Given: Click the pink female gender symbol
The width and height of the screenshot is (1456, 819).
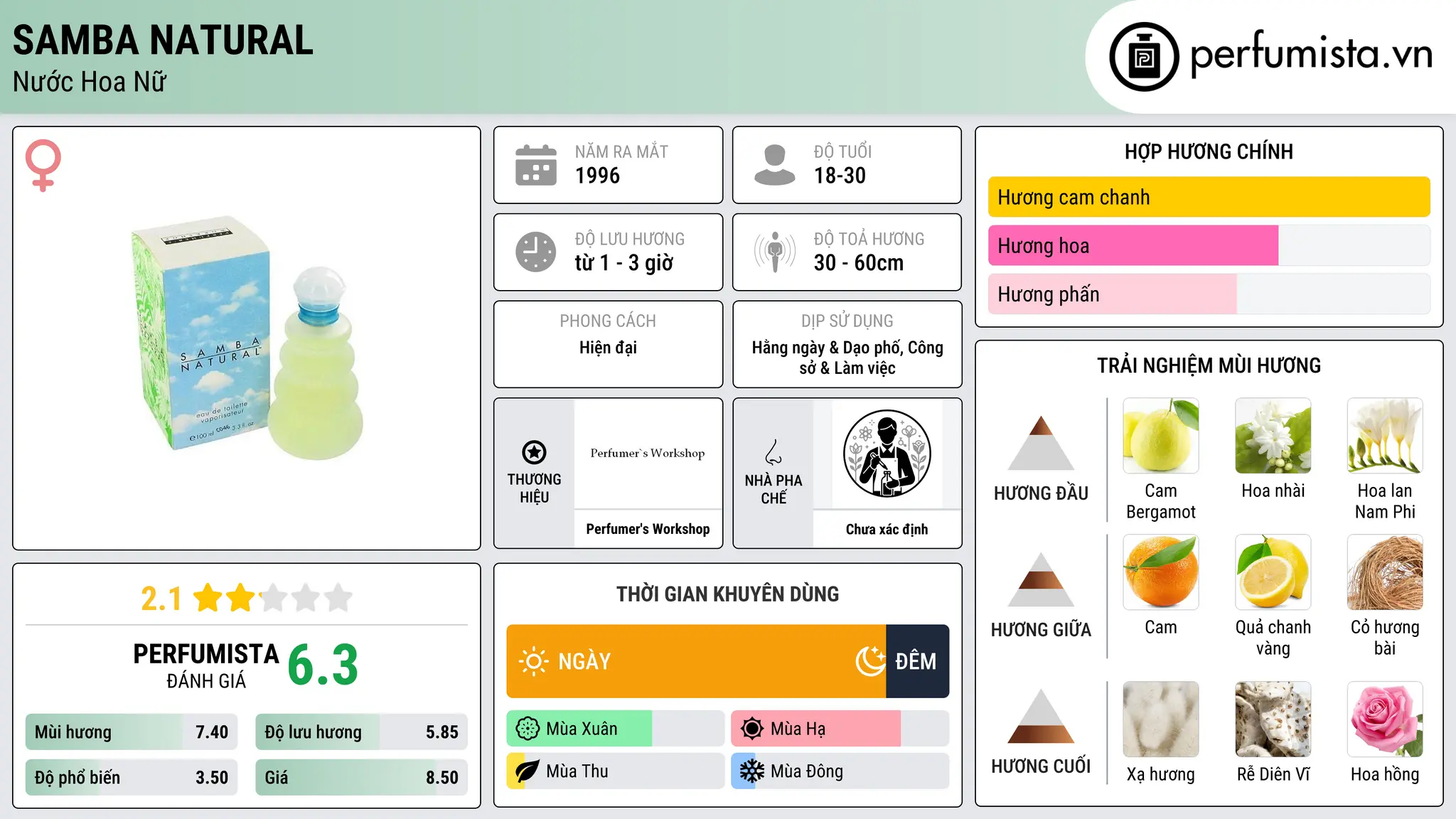Looking at the screenshot, I should [43, 165].
